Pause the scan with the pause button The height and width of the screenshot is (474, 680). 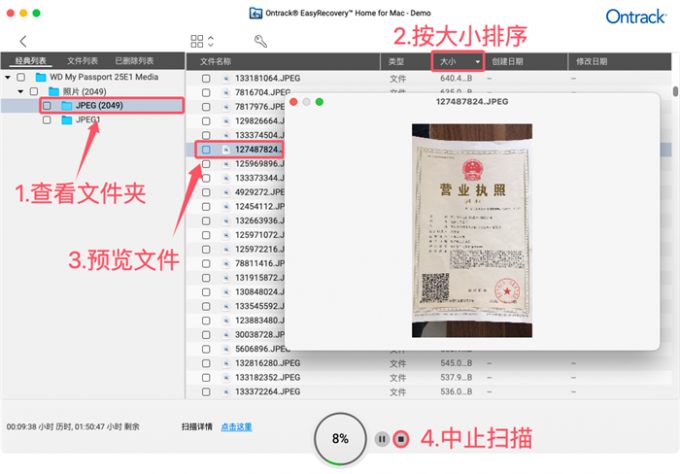click(382, 439)
